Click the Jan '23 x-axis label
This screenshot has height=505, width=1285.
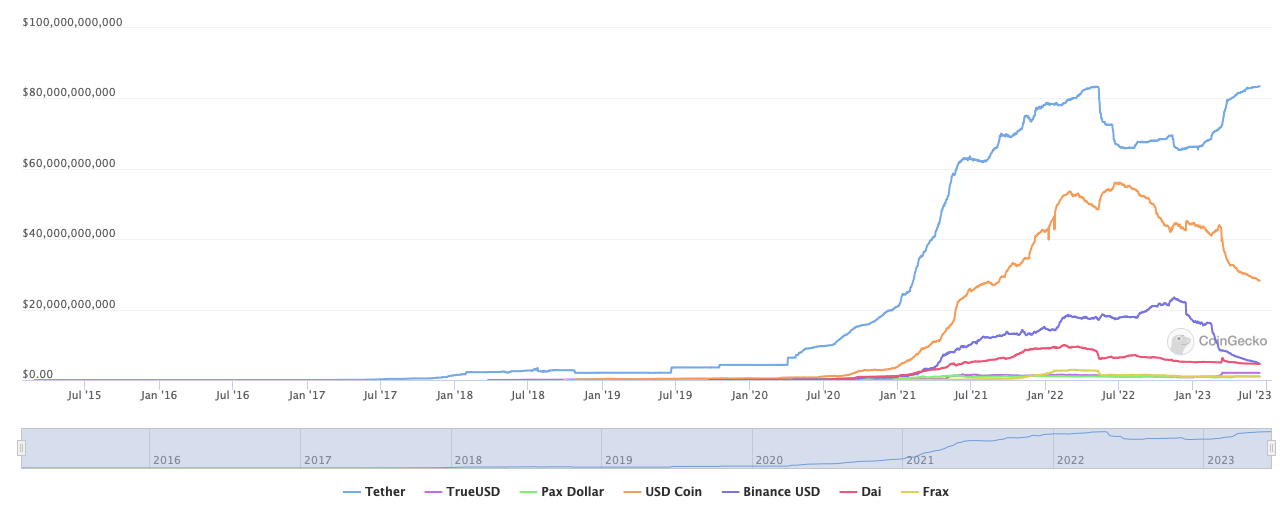click(x=1193, y=395)
